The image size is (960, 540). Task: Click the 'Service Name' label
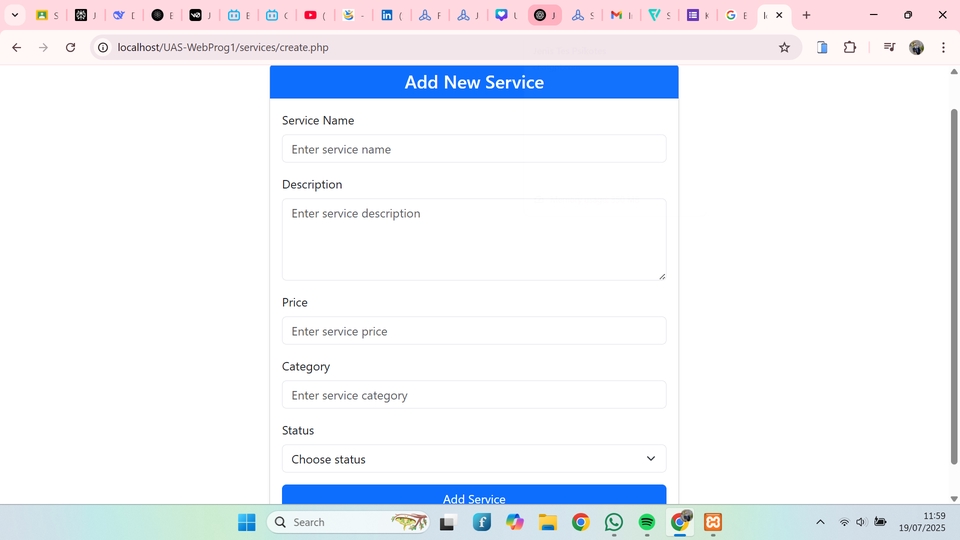318,121
